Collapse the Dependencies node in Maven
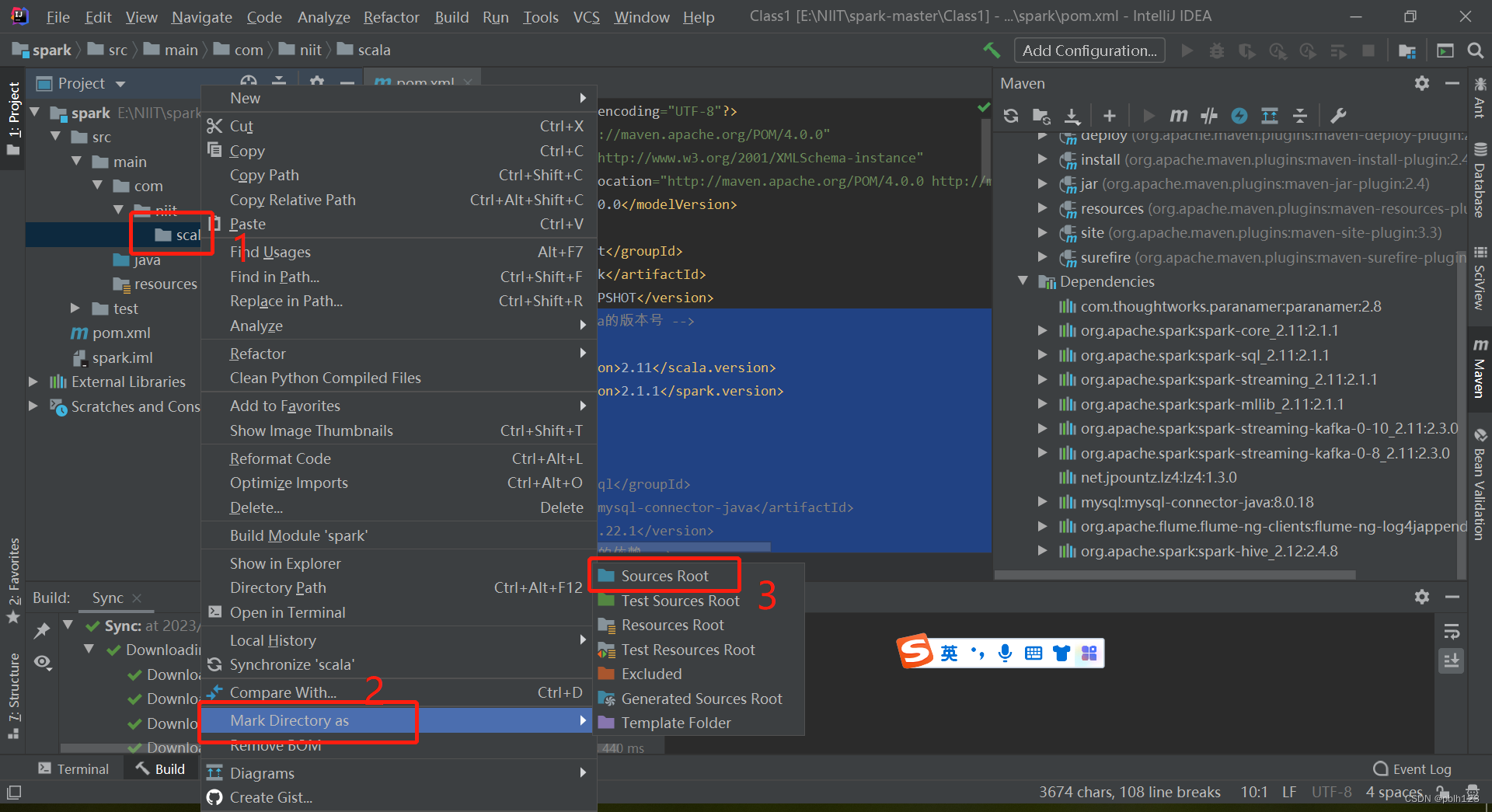Image resolution: width=1492 pixels, height=812 pixels. 1023,281
